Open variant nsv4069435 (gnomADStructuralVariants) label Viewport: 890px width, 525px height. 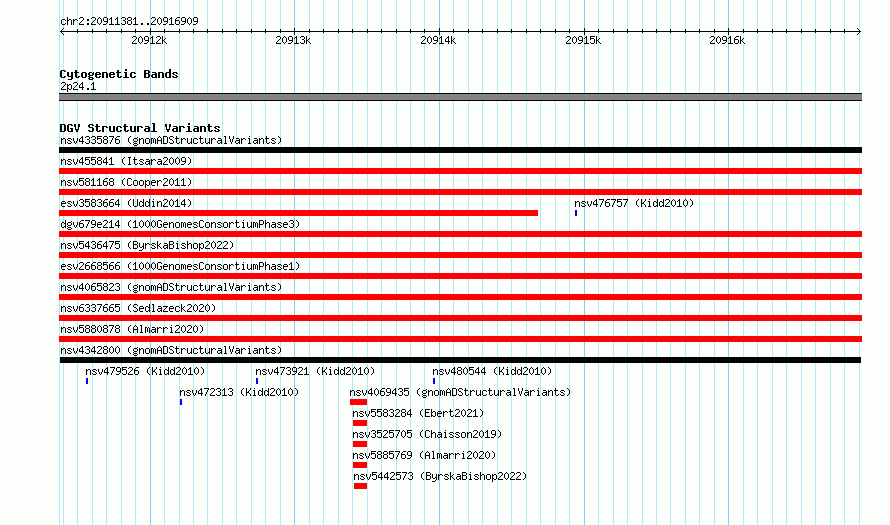click(460, 392)
